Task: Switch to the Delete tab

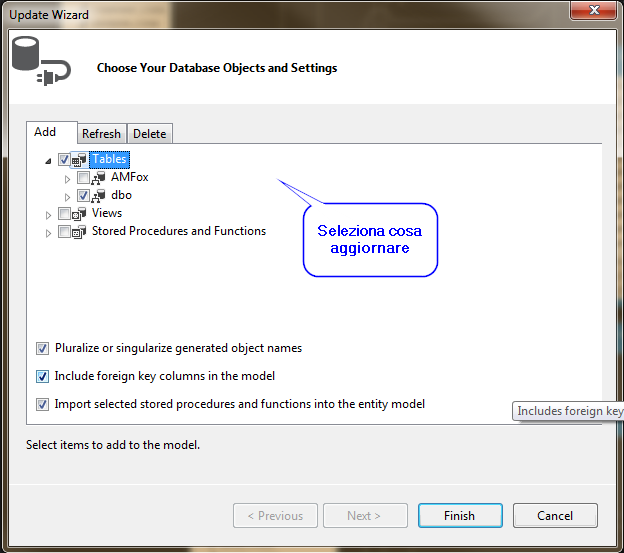Action: tap(150, 134)
